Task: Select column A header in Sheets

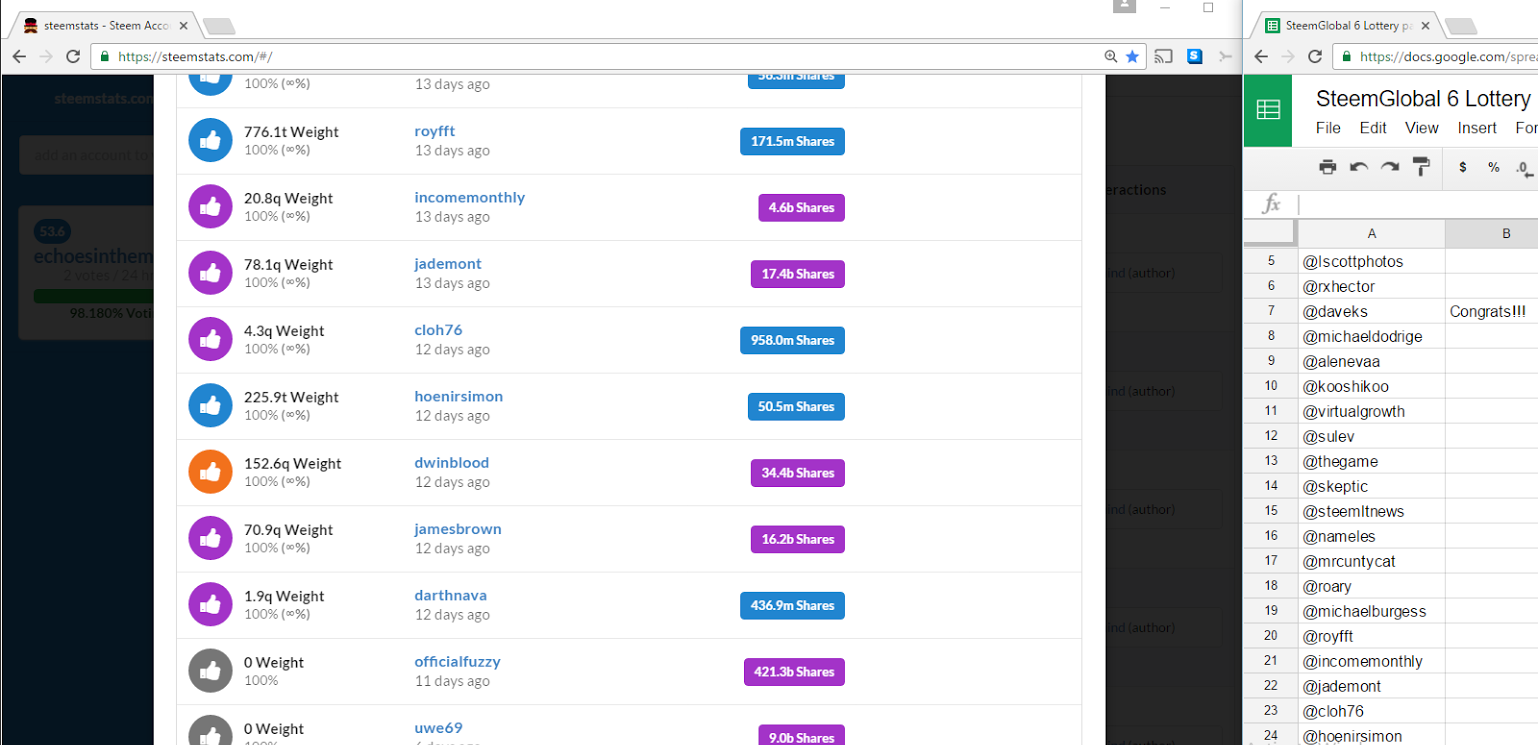Action: coord(1371,234)
